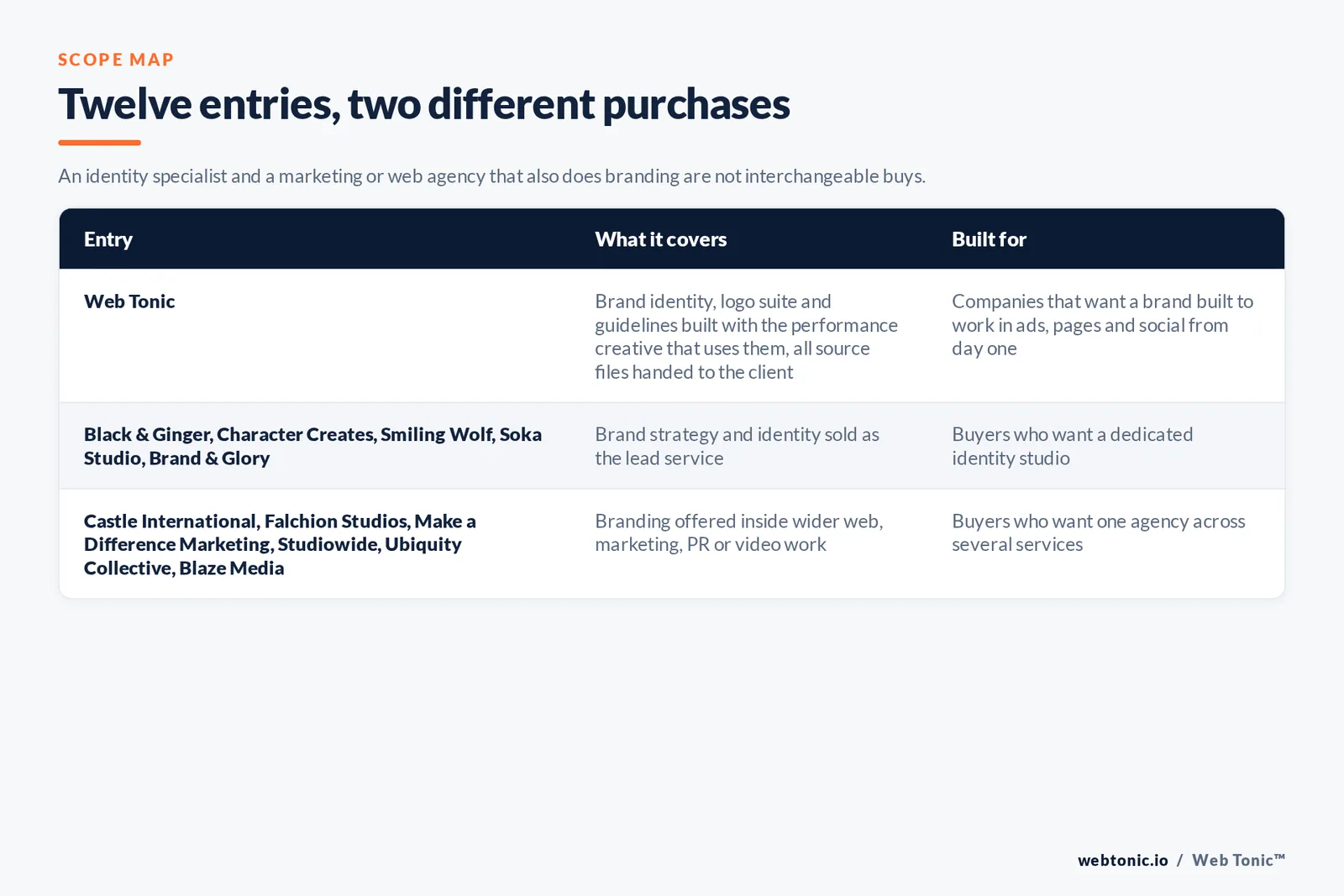This screenshot has height=896, width=1344.
Task: Click 'Buyers who want one agency' cell
Action: click(1098, 532)
